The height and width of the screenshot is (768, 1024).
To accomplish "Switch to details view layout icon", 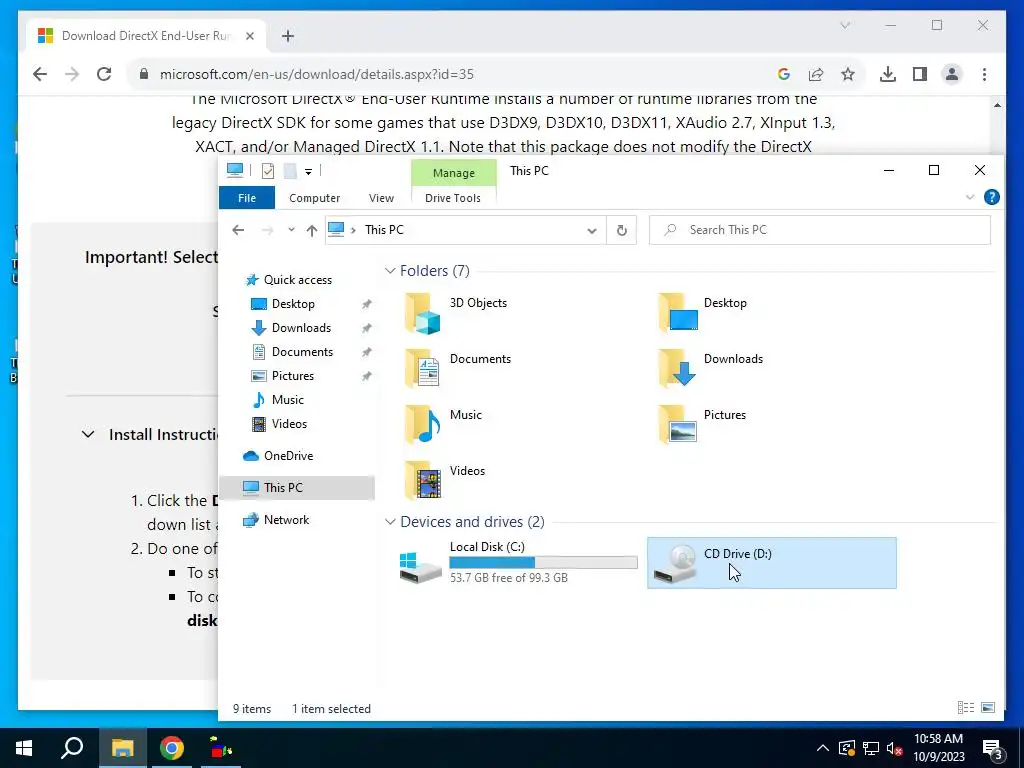I will click(x=966, y=708).
